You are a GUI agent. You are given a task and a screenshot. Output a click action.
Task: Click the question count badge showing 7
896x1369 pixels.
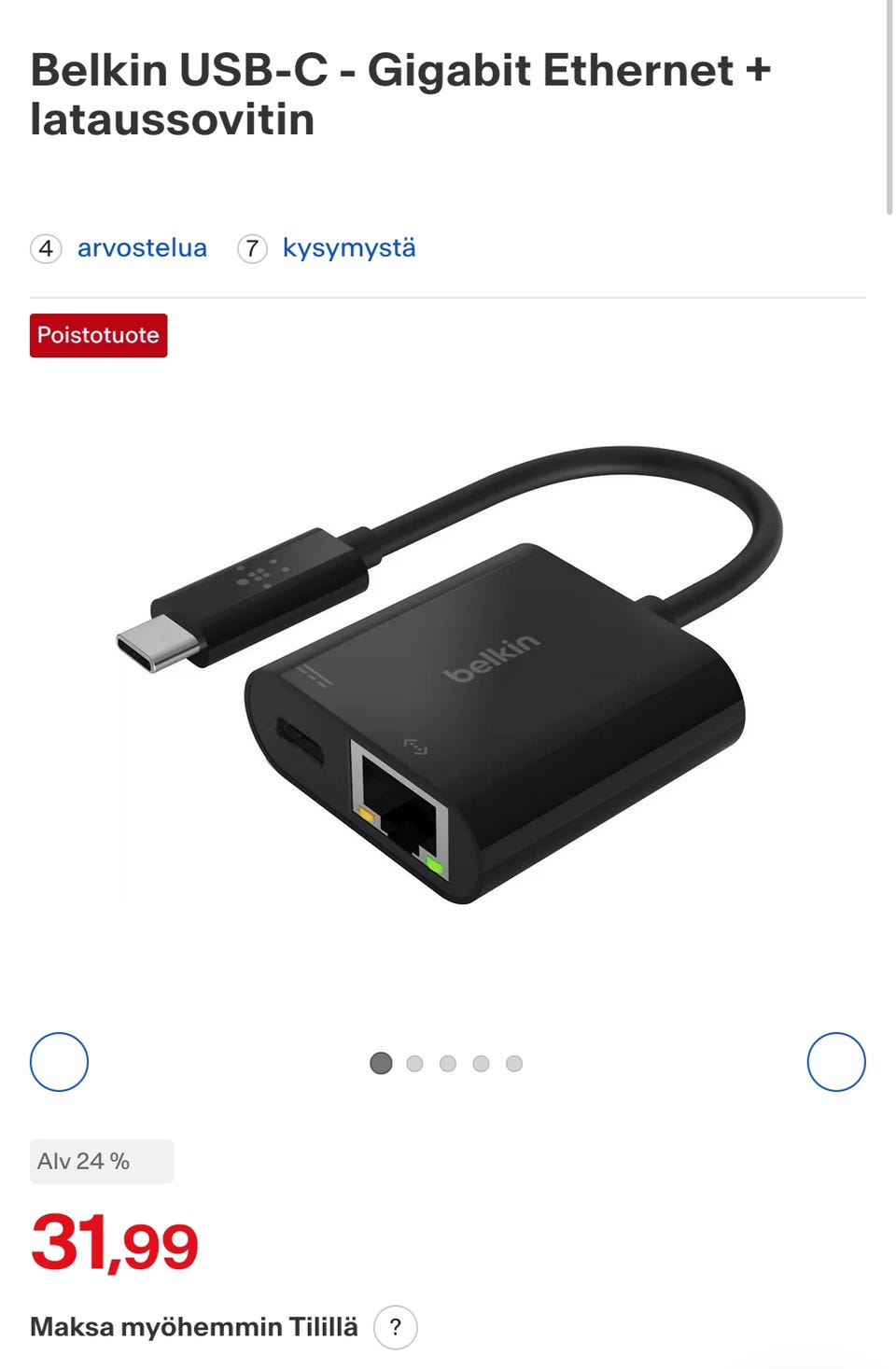click(252, 248)
